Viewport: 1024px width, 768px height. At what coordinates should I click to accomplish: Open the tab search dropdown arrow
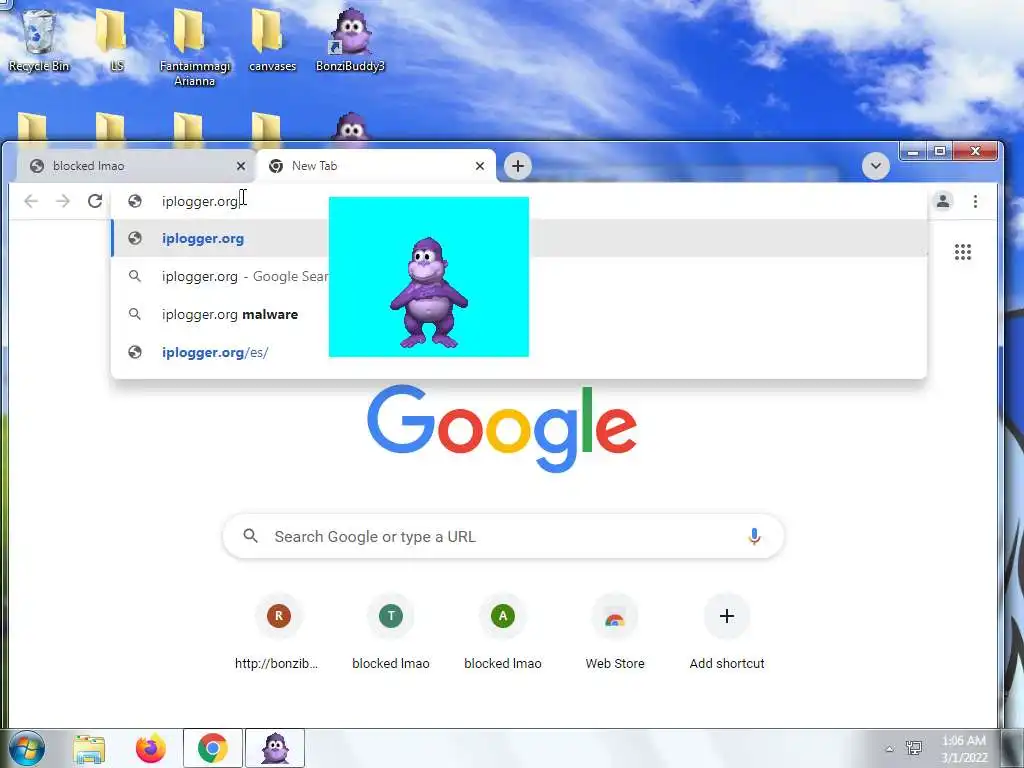pyautogui.click(x=876, y=166)
